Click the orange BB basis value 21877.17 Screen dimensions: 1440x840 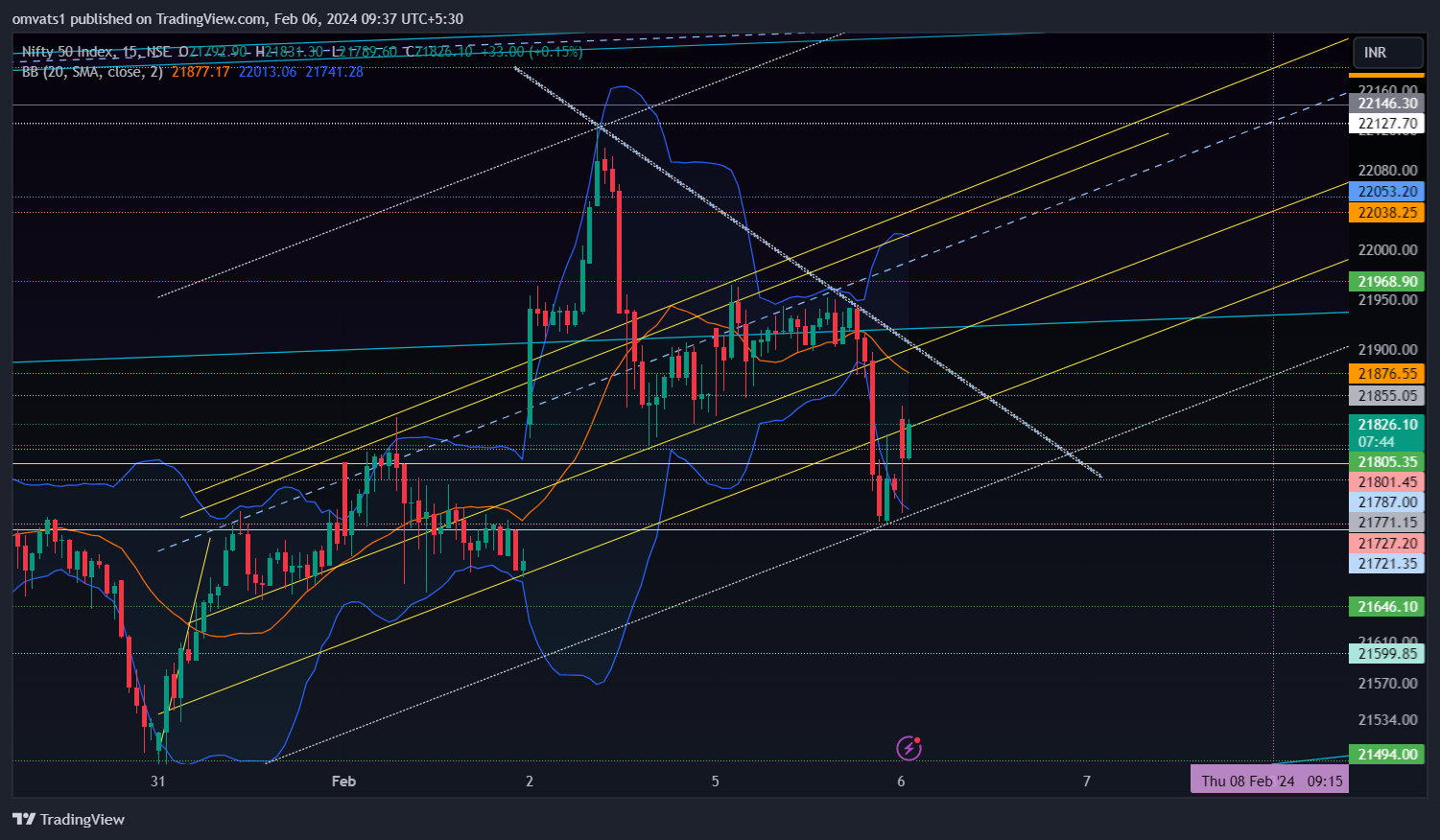[x=201, y=71]
